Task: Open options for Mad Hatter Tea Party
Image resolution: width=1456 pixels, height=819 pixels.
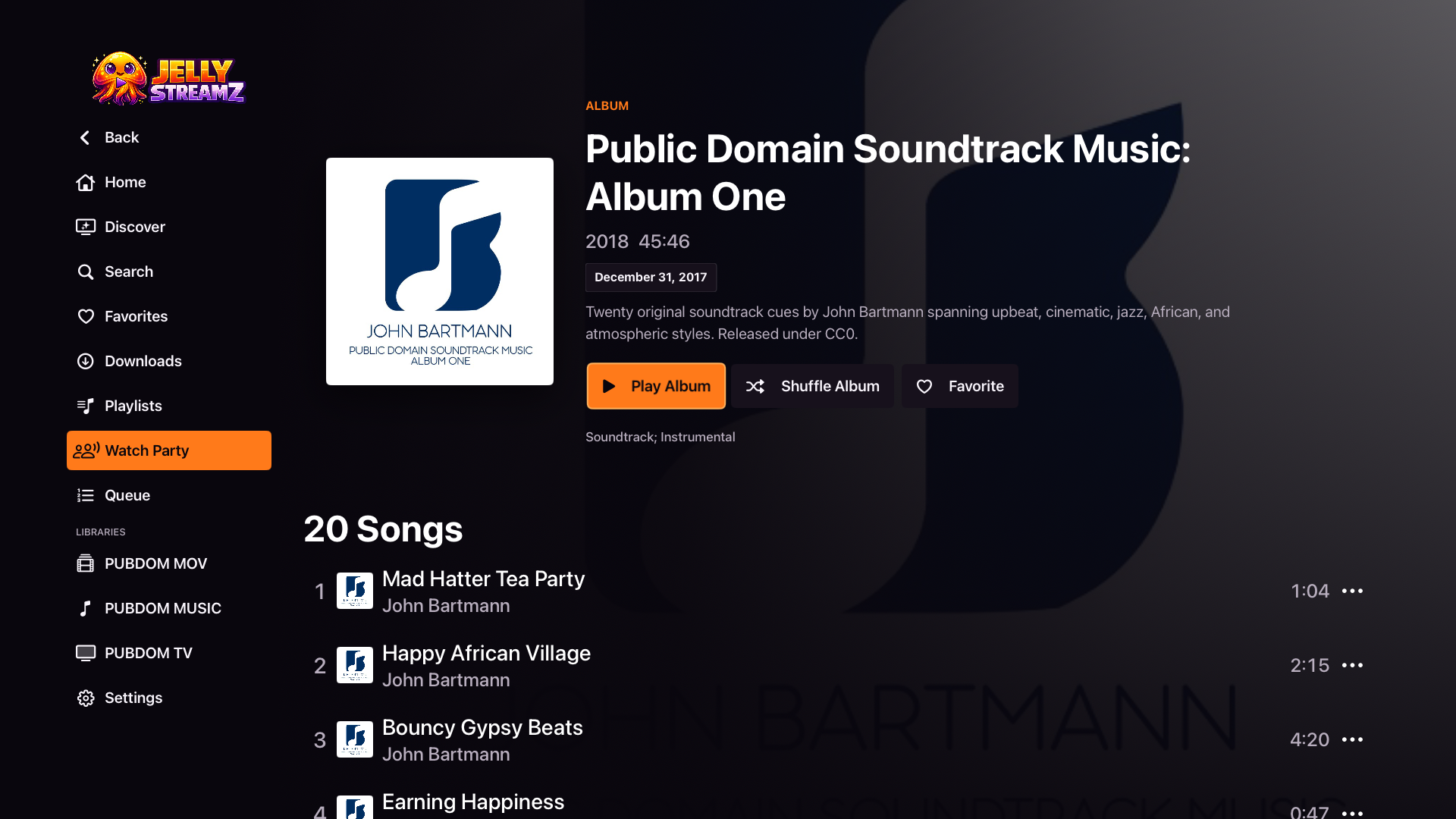Action: click(x=1352, y=591)
